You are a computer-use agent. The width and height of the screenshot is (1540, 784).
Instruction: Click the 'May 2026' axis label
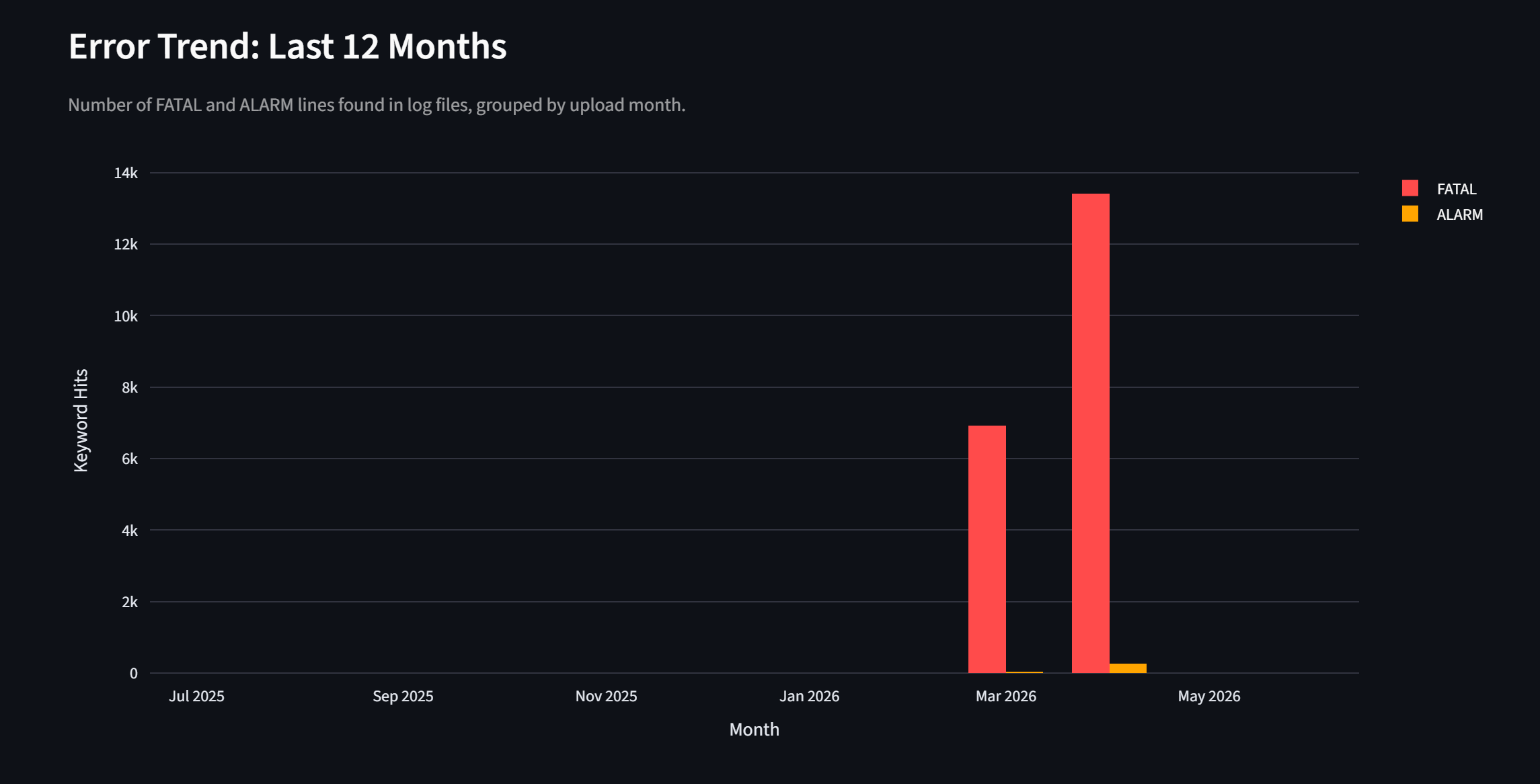[x=1208, y=697]
